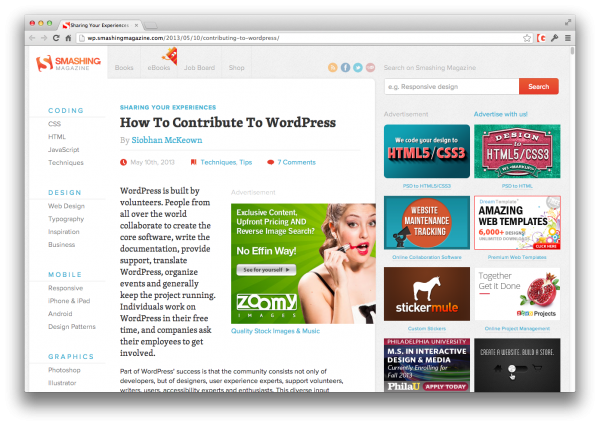Click the red Search button
The image size is (600, 426).
(539, 87)
